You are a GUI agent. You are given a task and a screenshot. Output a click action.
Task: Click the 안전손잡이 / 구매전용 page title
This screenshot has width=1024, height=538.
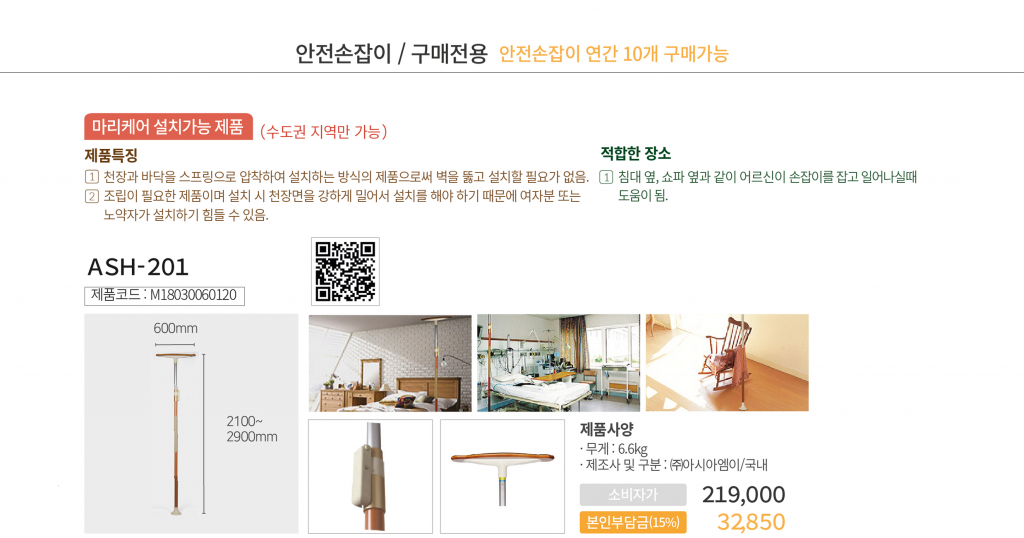391,54
